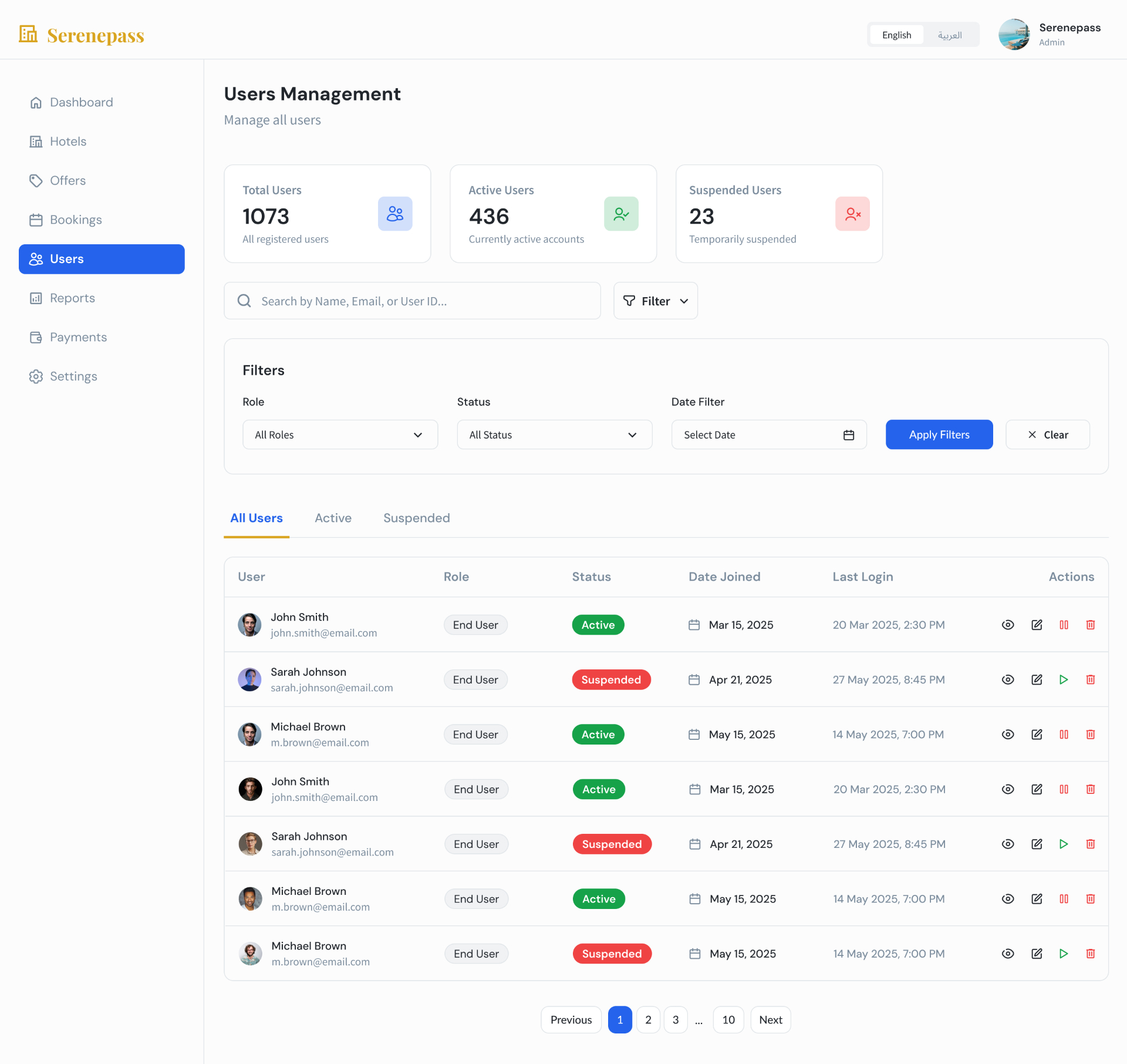Click pause icon on first Michael Brown row

coord(1064,735)
